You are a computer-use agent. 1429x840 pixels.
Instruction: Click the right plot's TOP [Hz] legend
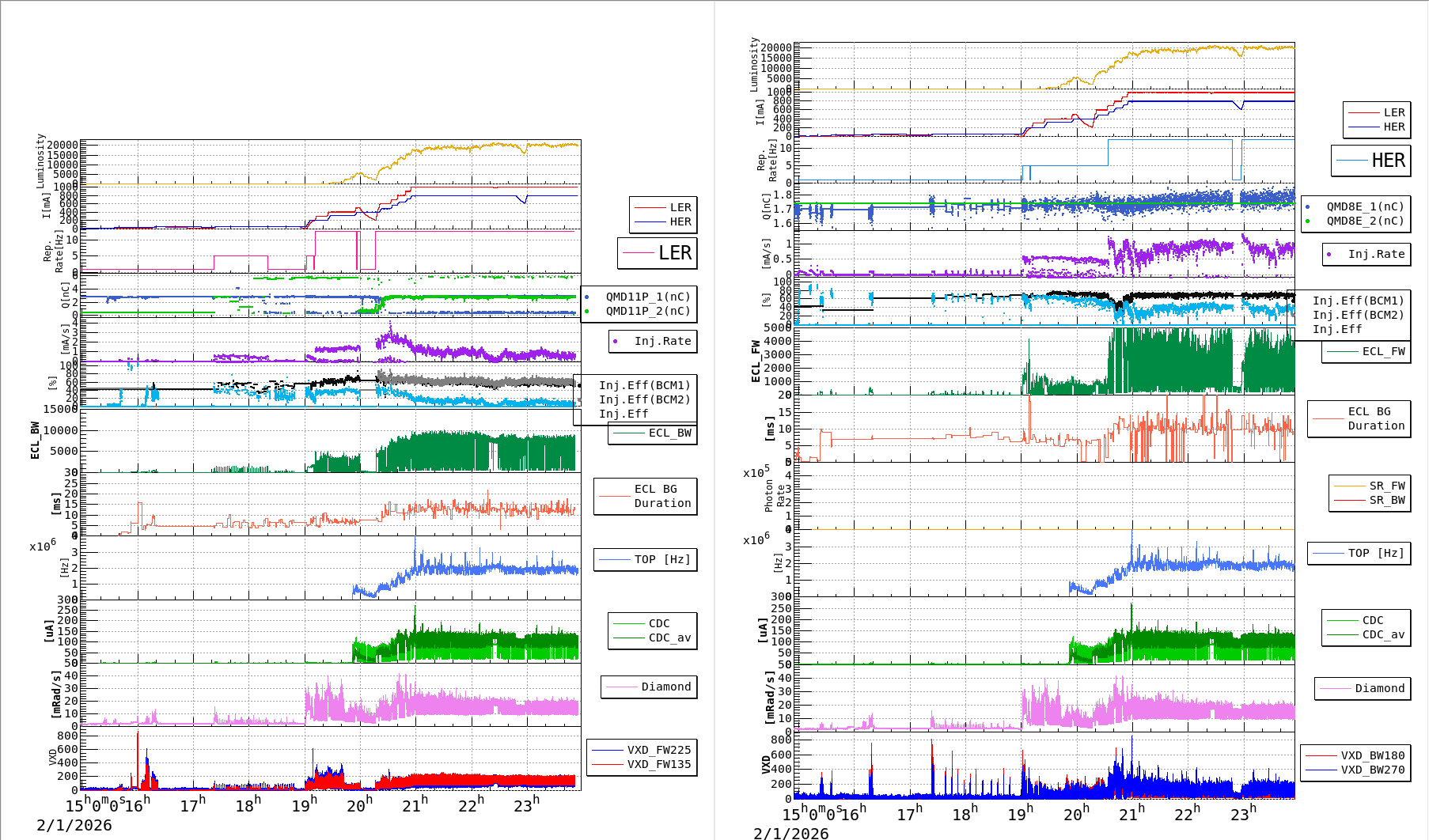point(1358,553)
